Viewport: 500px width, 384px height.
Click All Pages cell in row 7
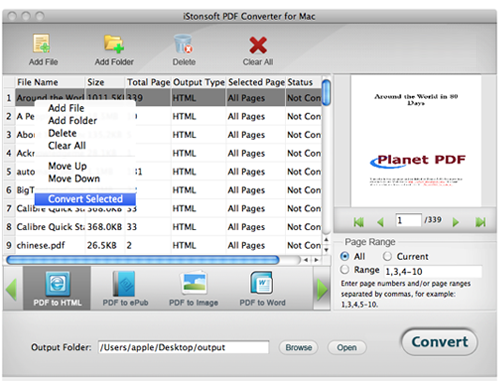[x=256, y=209]
